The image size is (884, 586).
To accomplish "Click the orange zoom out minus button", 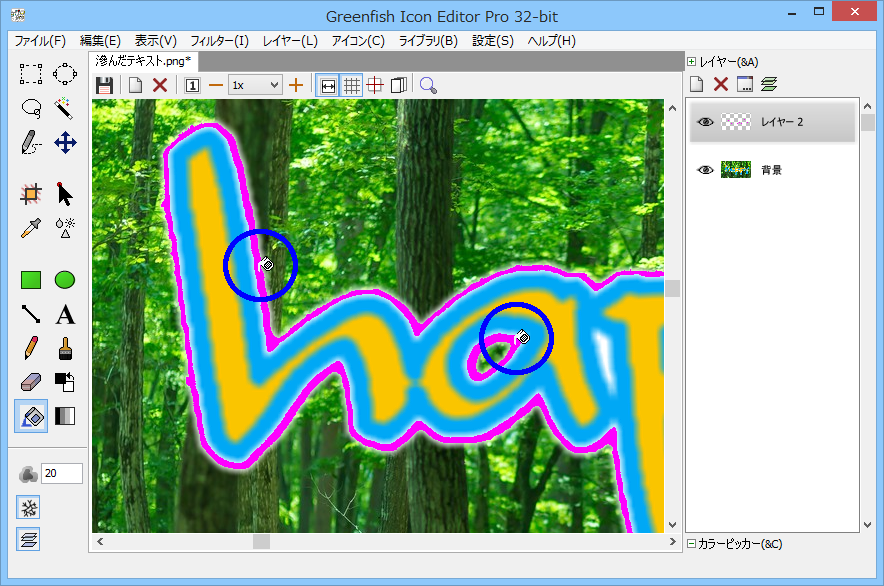I will (x=215, y=85).
